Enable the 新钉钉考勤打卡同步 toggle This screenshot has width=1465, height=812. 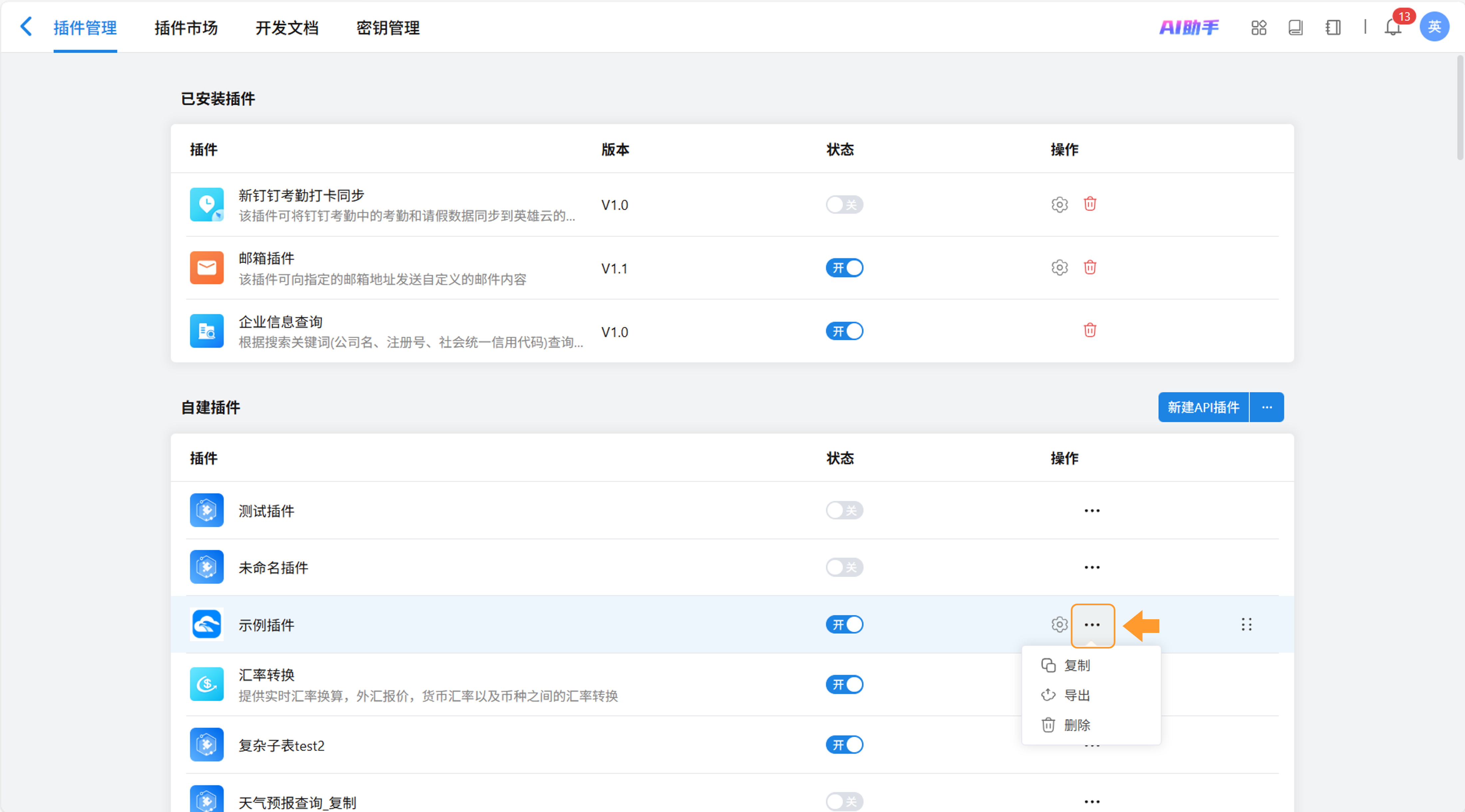pos(844,205)
